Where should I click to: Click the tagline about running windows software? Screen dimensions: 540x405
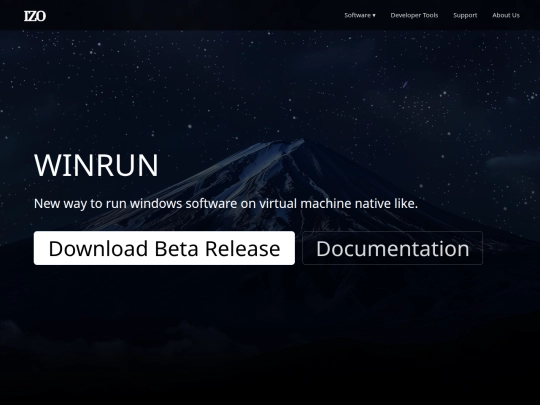tap(226, 204)
